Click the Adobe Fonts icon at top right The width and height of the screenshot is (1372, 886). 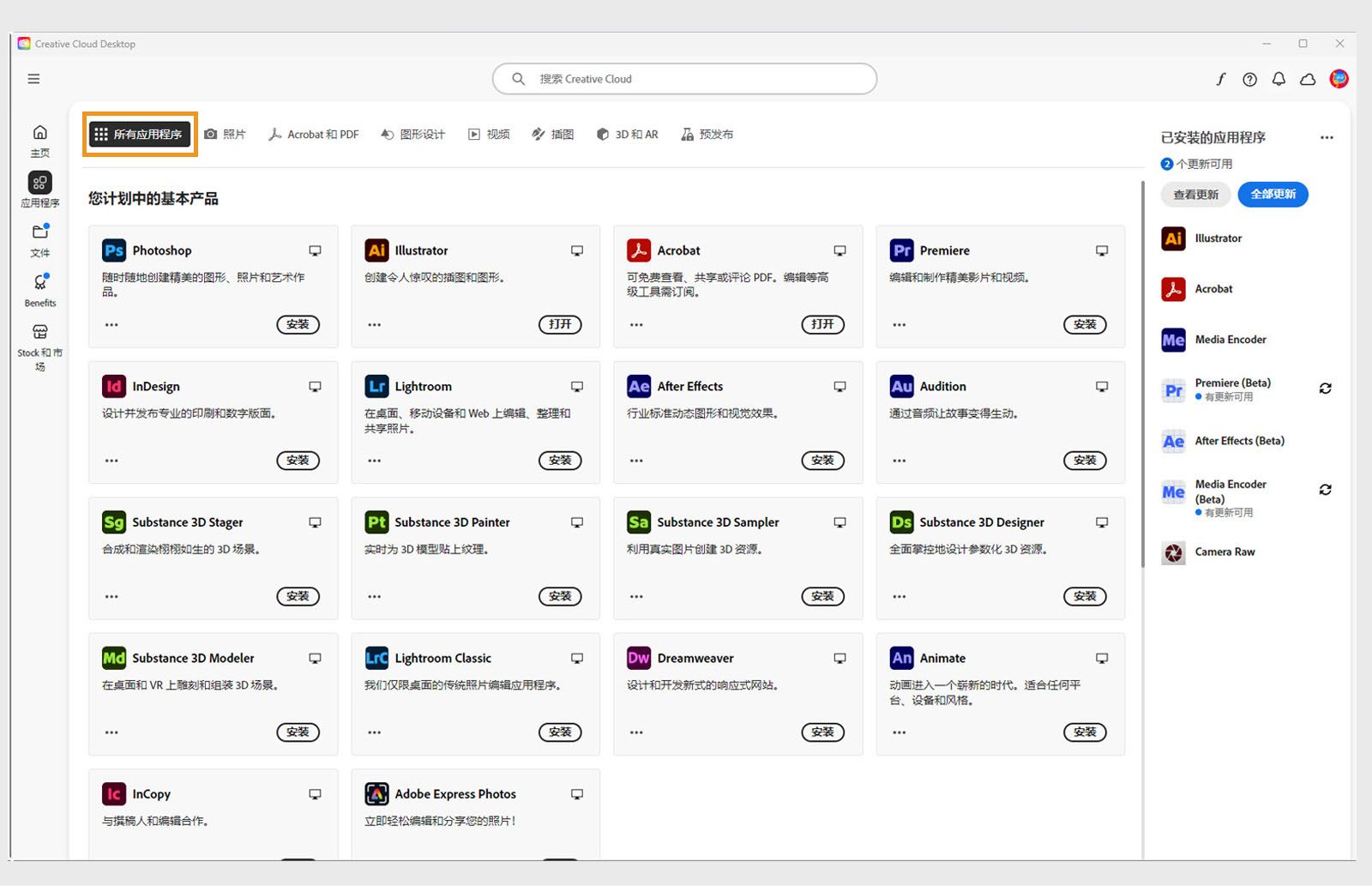tap(1220, 78)
